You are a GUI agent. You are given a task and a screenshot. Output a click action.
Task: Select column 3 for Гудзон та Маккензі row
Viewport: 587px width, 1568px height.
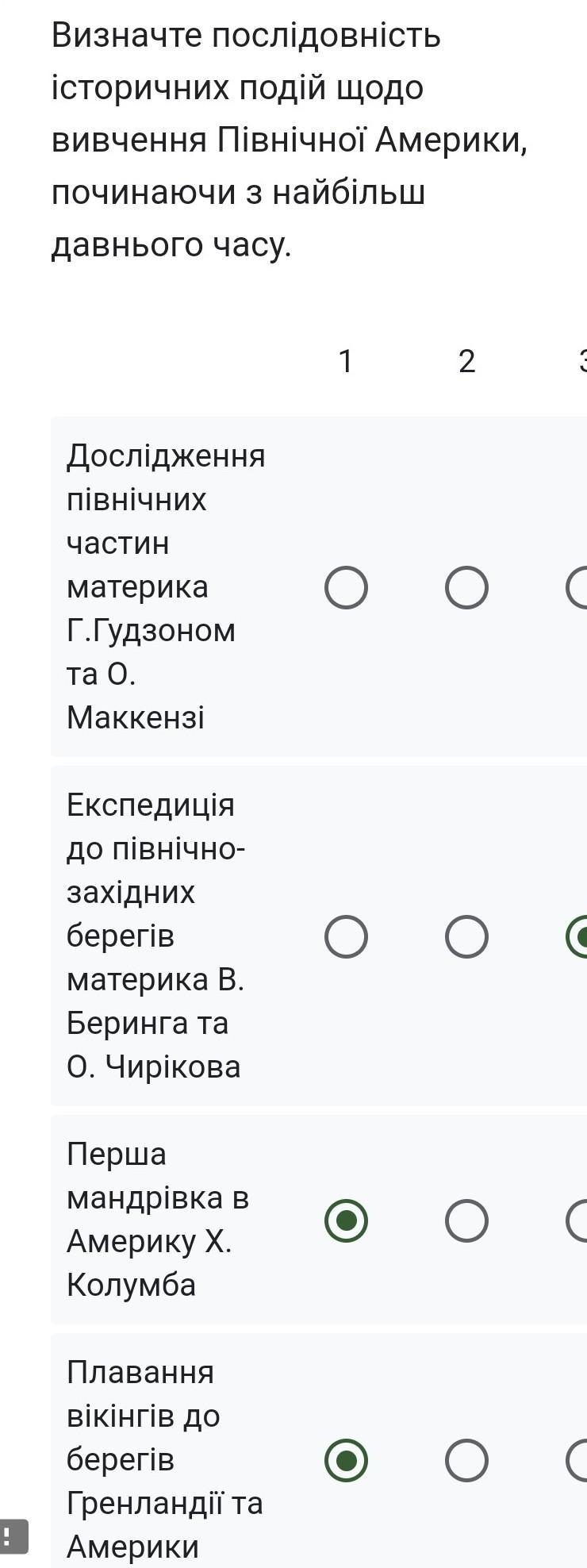pyautogui.click(x=579, y=587)
